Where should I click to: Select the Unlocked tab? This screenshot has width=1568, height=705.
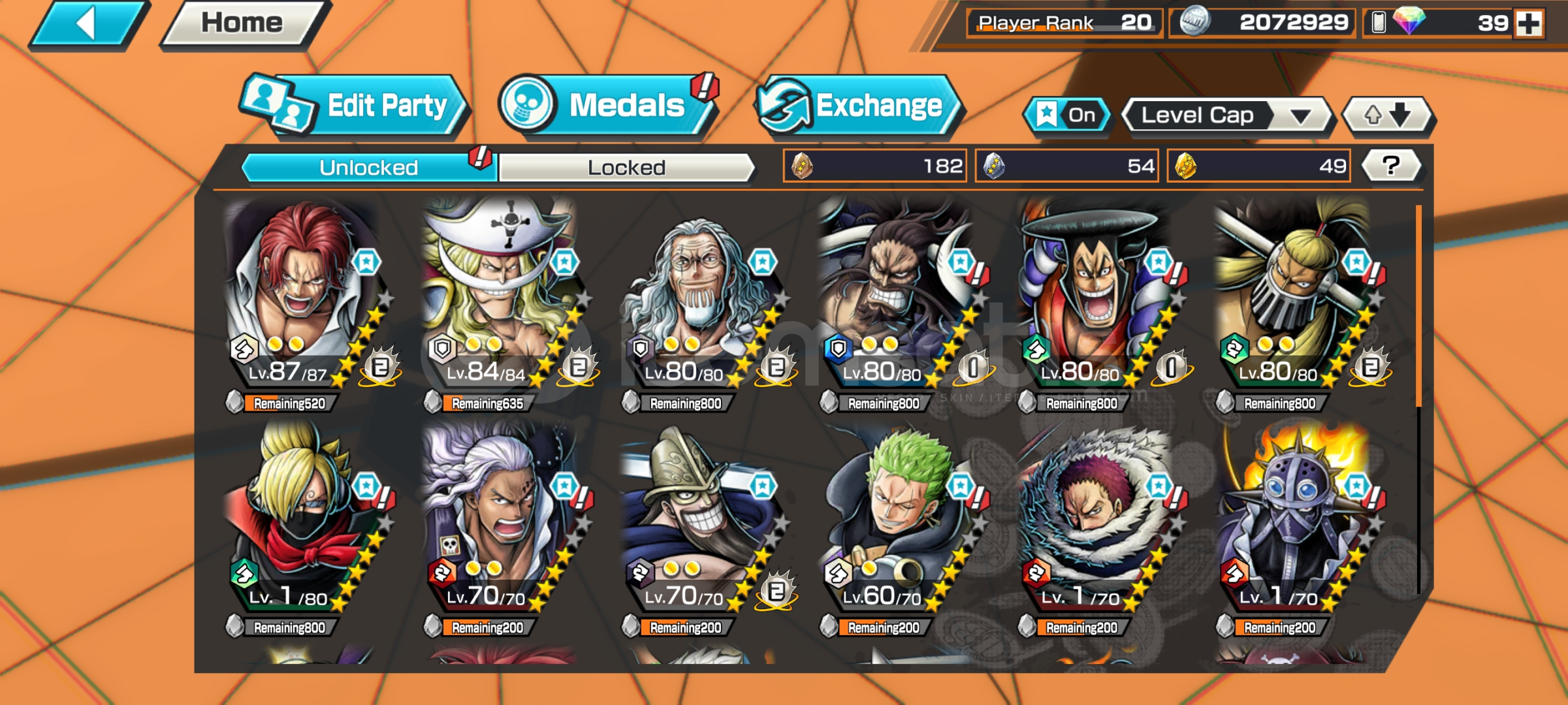[368, 168]
